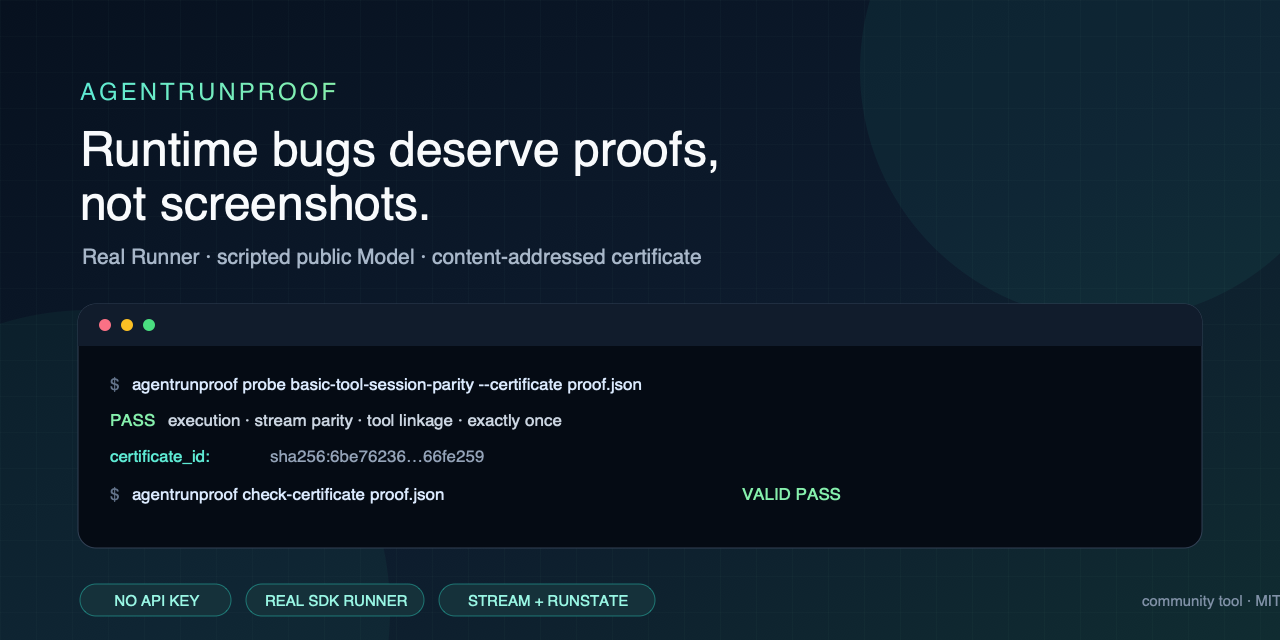Select the NO API KEY pill
Viewport: 1280px width, 640px height.
click(x=156, y=600)
